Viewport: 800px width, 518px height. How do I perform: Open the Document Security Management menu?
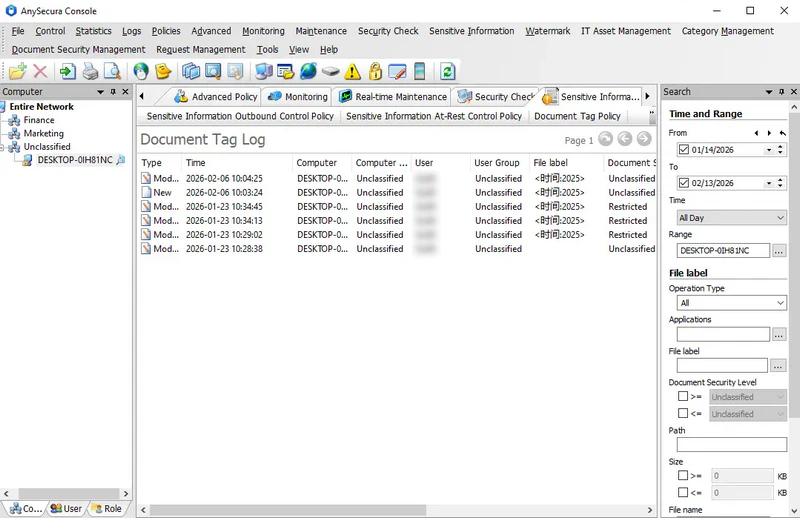pos(79,50)
